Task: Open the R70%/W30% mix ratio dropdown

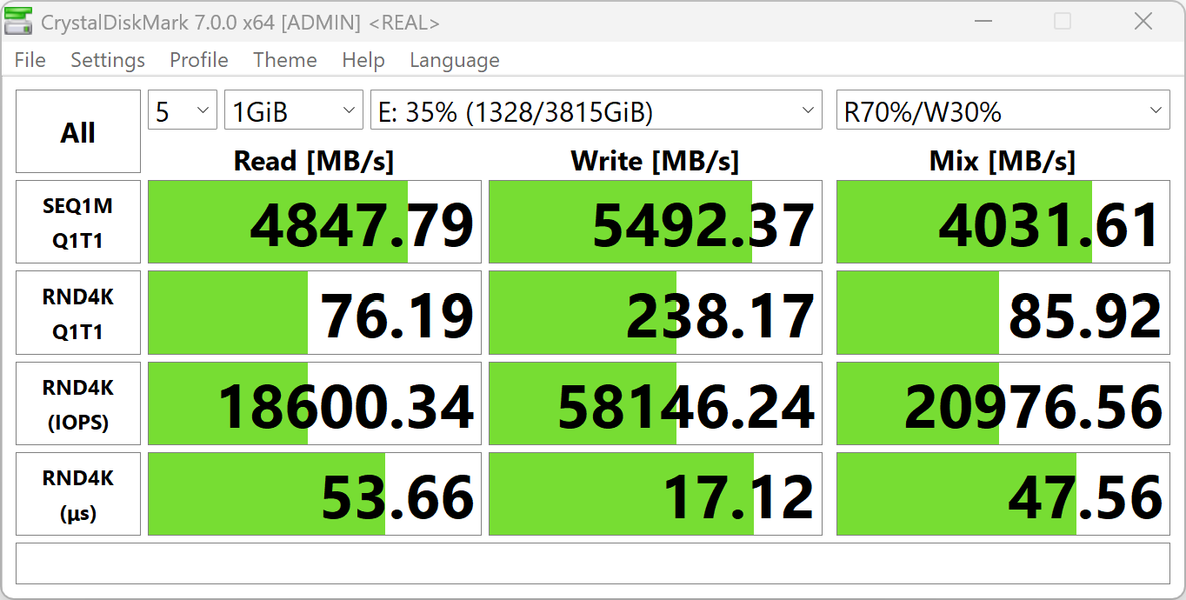Action: click(1003, 111)
